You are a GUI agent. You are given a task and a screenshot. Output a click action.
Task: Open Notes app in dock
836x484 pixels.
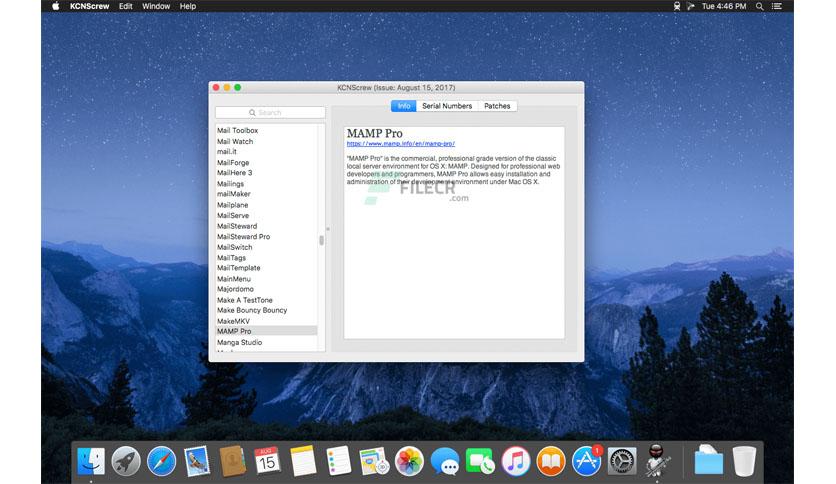[x=303, y=461]
